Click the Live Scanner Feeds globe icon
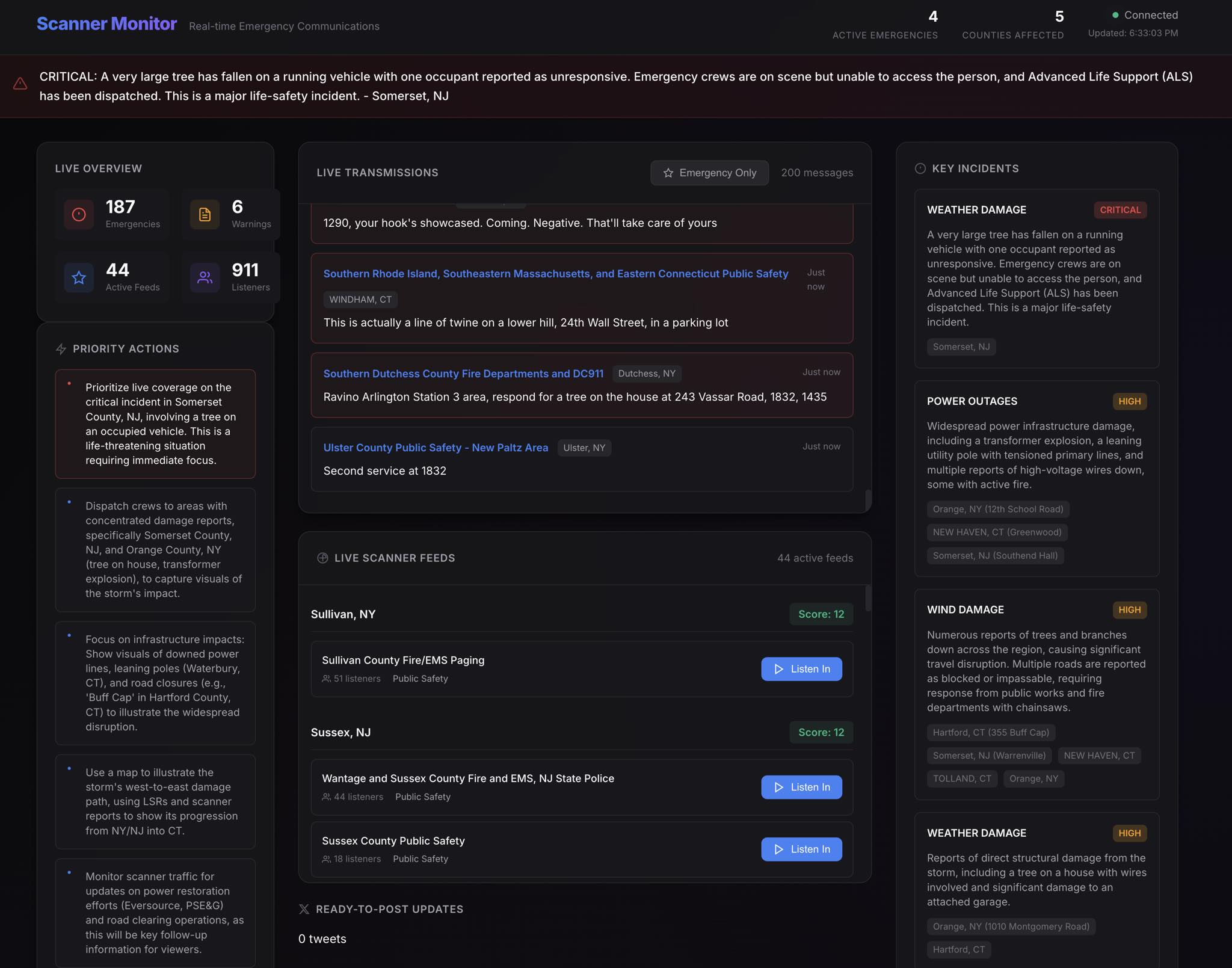 pos(322,558)
